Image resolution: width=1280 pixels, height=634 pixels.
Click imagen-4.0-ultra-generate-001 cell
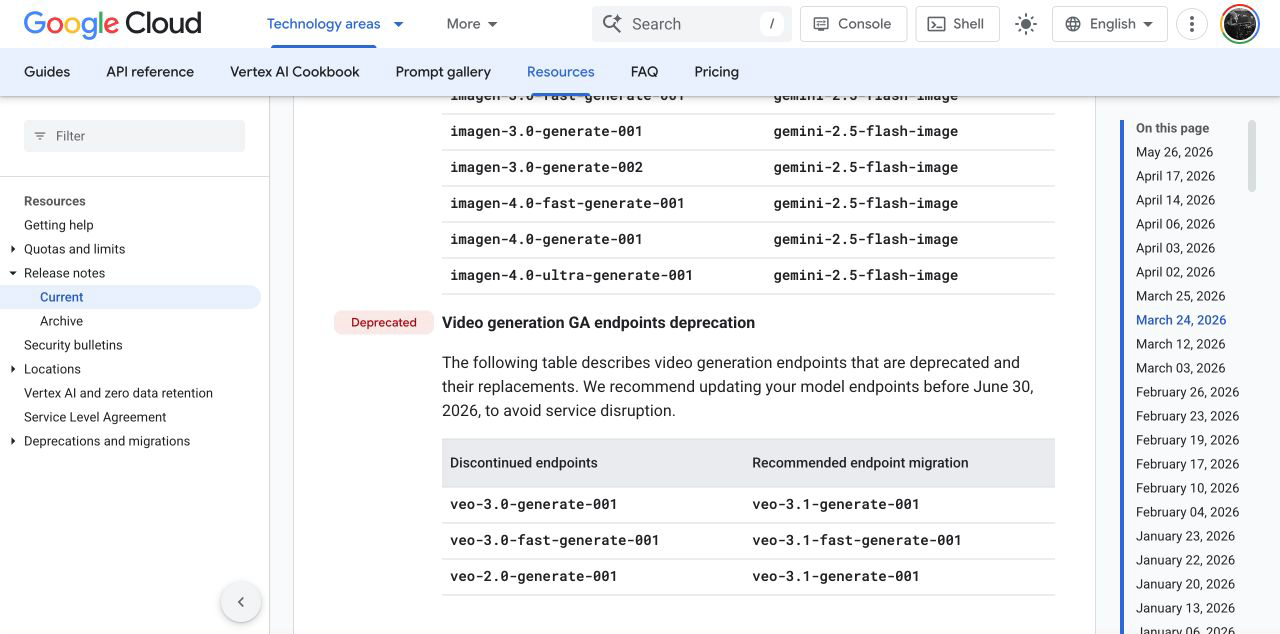click(572, 275)
